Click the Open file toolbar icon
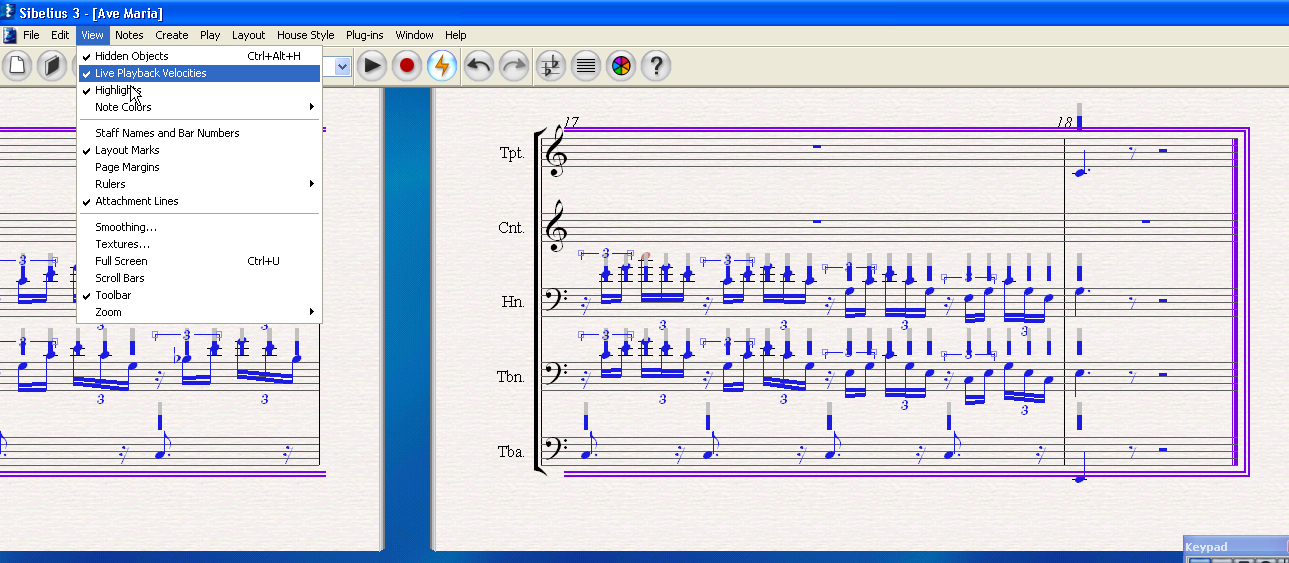Image resolution: width=1289 pixels, height=563 pixels. click(52, 67)
